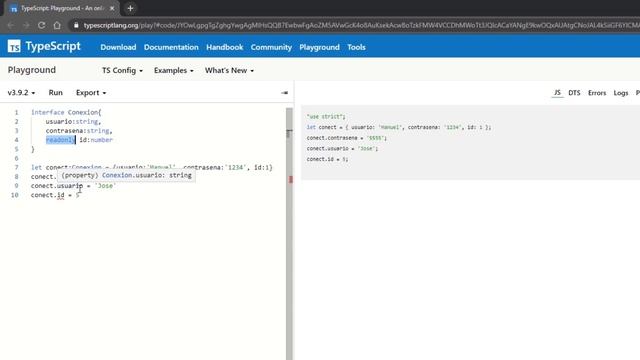Click 'usuario:string,' on line 2
This screenshot has width=640, height=360.
pos(73,122)
